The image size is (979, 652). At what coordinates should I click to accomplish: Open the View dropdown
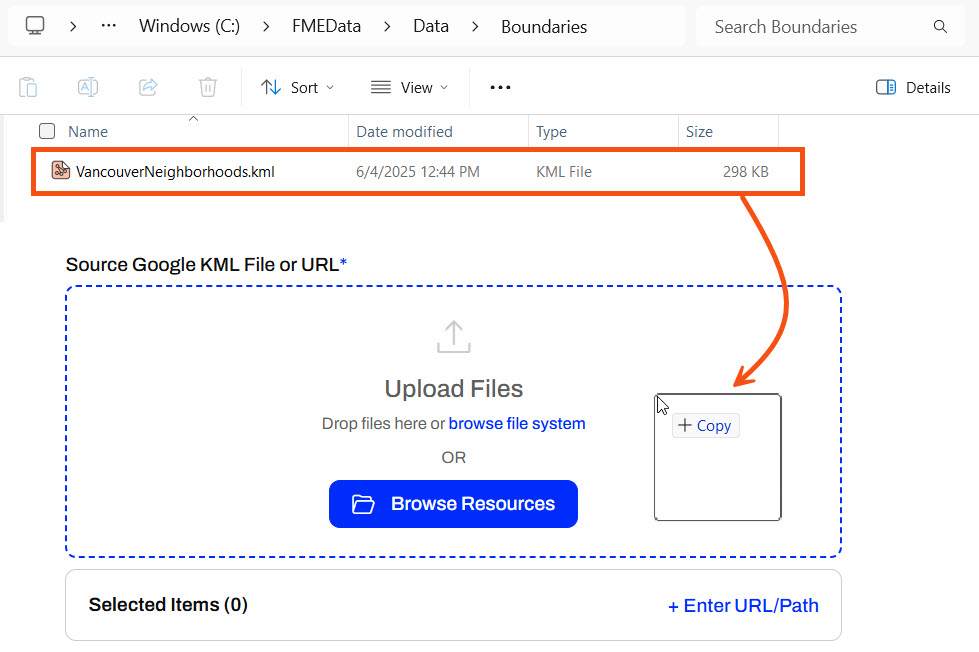[x=409, y=87]
